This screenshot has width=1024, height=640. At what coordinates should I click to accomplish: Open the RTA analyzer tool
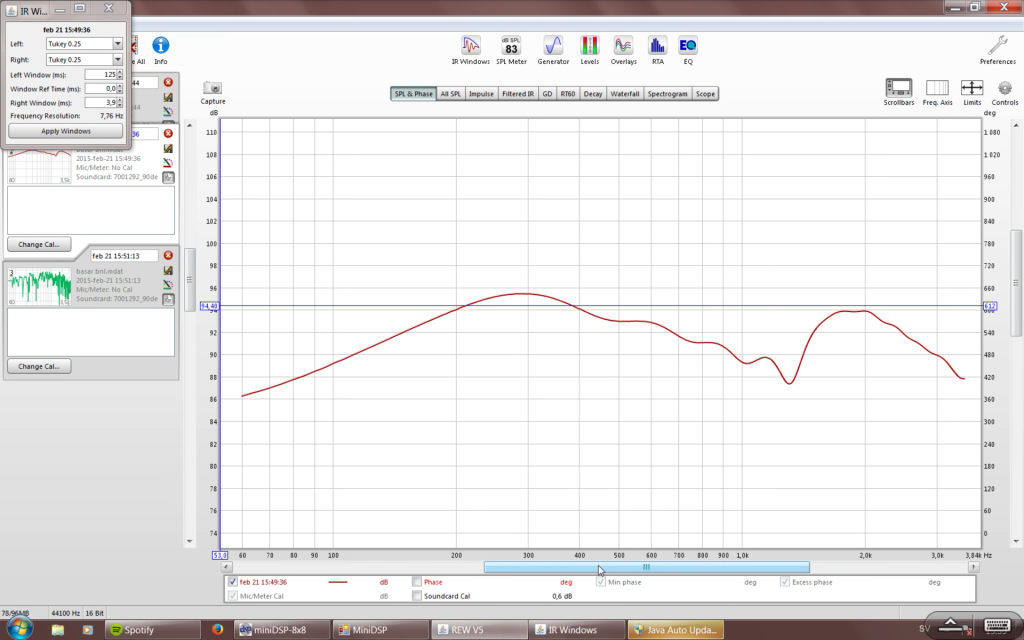[x=657, y=46]
